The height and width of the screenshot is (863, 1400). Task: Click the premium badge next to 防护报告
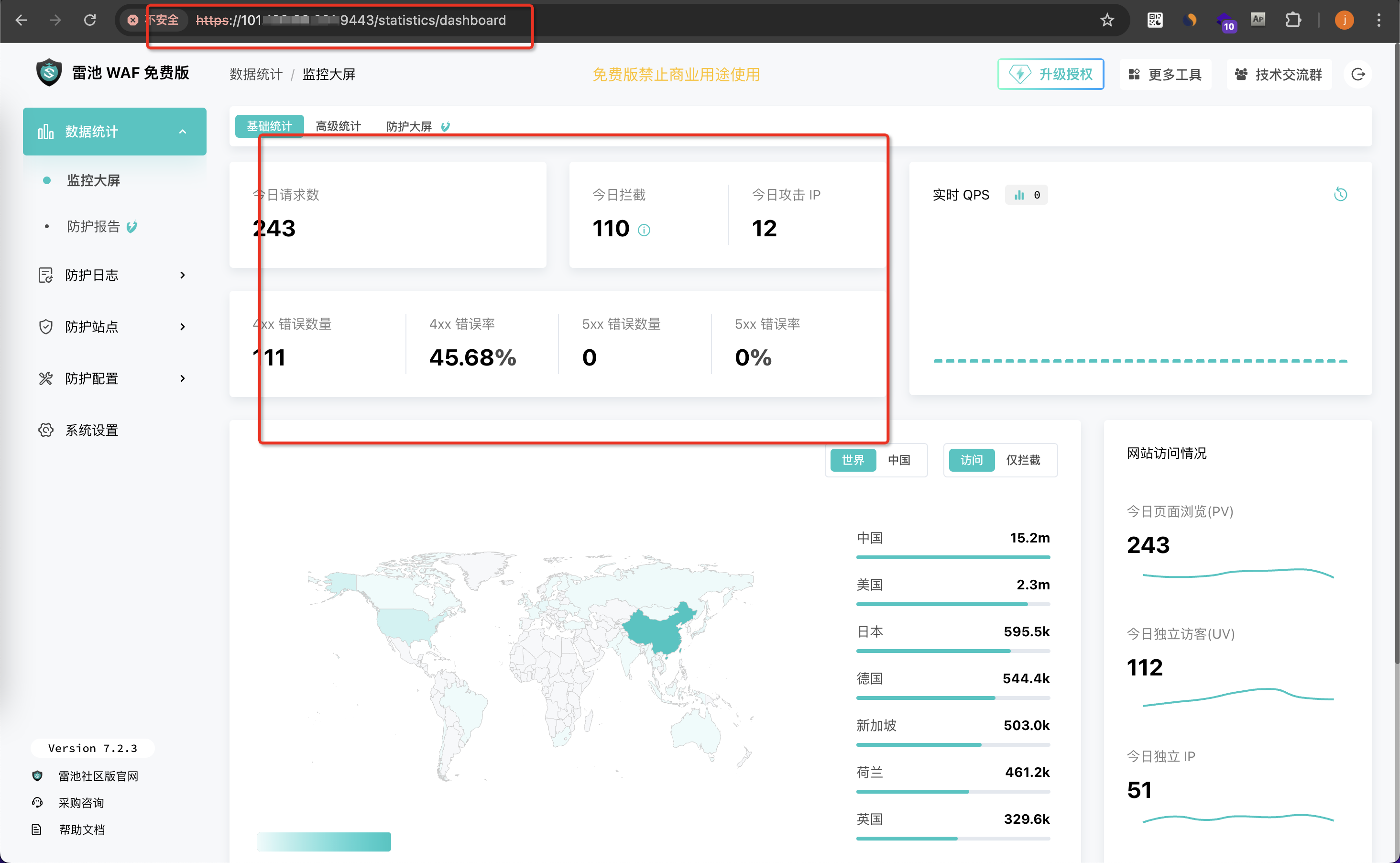click(x=132, y=227)
